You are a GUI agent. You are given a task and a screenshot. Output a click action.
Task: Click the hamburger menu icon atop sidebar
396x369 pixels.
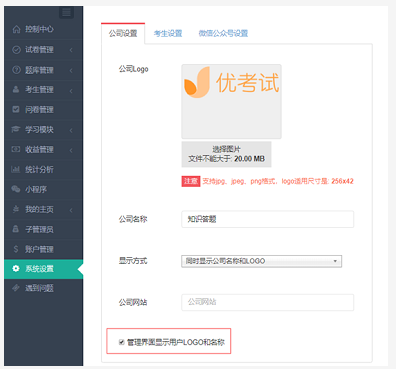click(x=66, y=13)
